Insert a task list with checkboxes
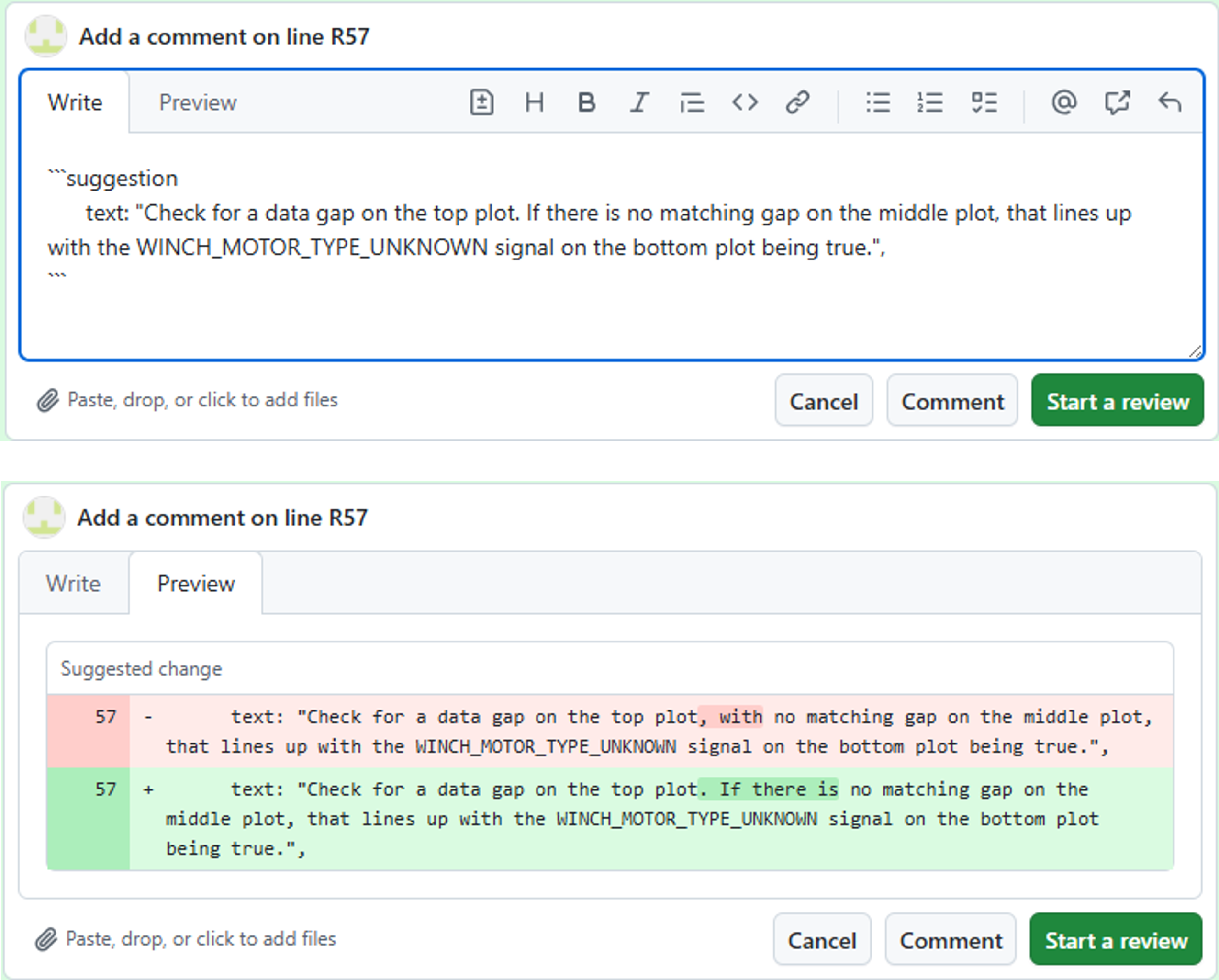 (x=984, y=102)
